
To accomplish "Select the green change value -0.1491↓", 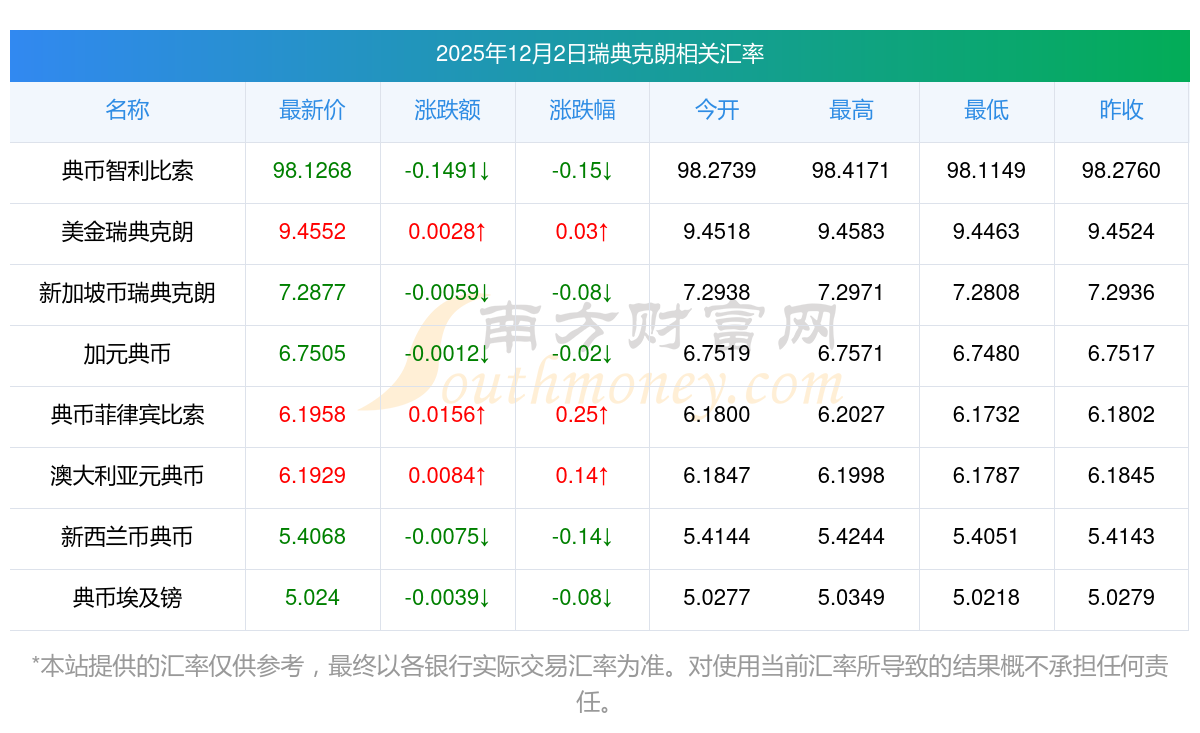I will point(447,171).
